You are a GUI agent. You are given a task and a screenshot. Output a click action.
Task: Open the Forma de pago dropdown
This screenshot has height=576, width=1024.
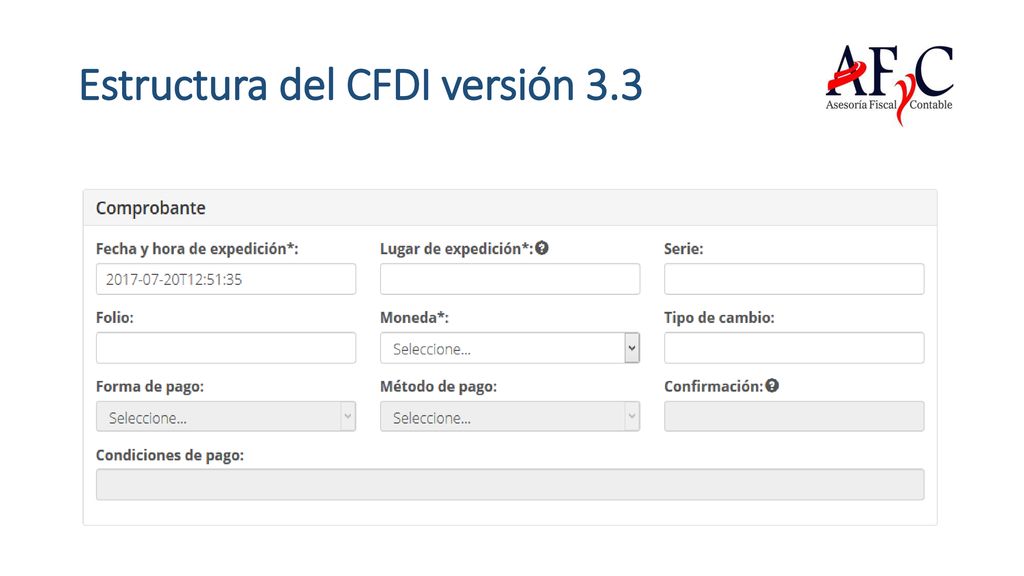coord(226,417)
